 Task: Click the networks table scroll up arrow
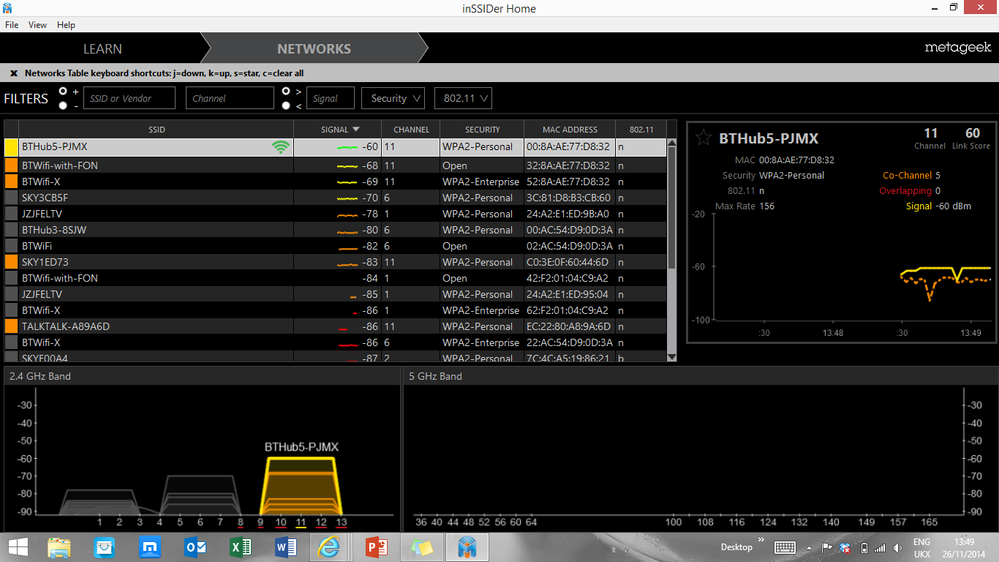(672, 143)
